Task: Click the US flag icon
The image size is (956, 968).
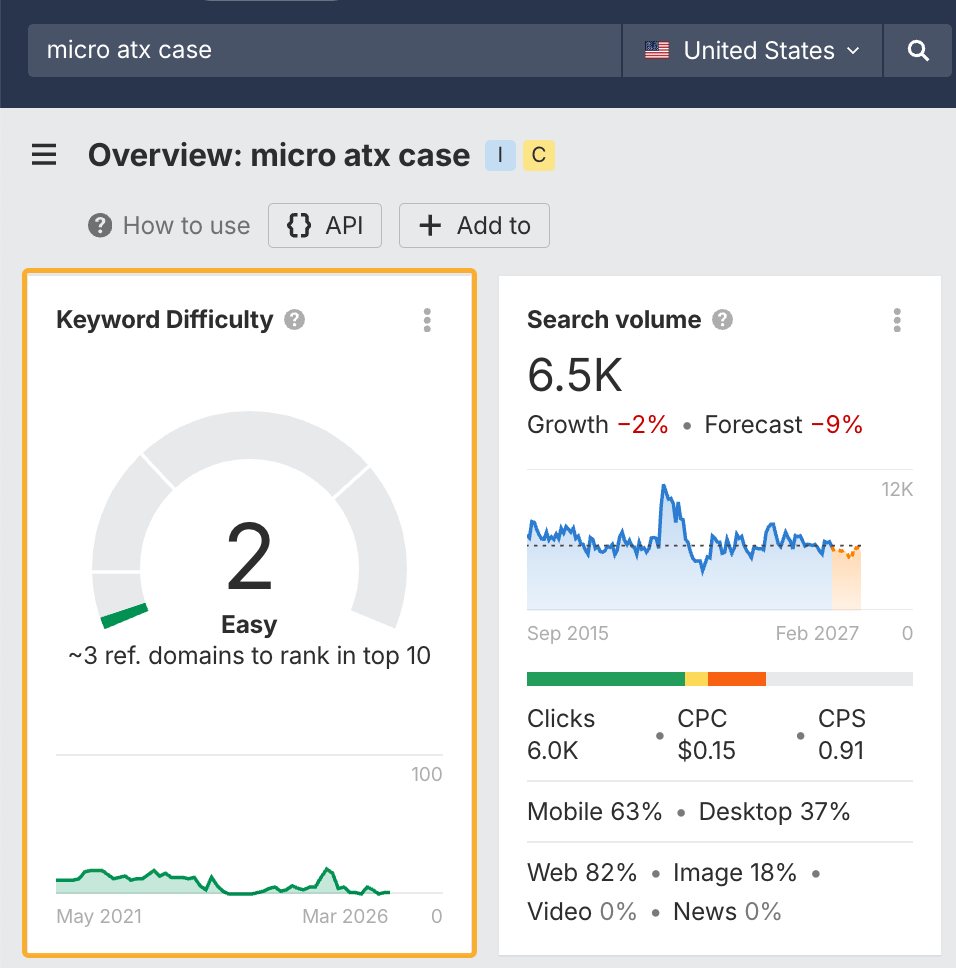Action: point(656,50)
